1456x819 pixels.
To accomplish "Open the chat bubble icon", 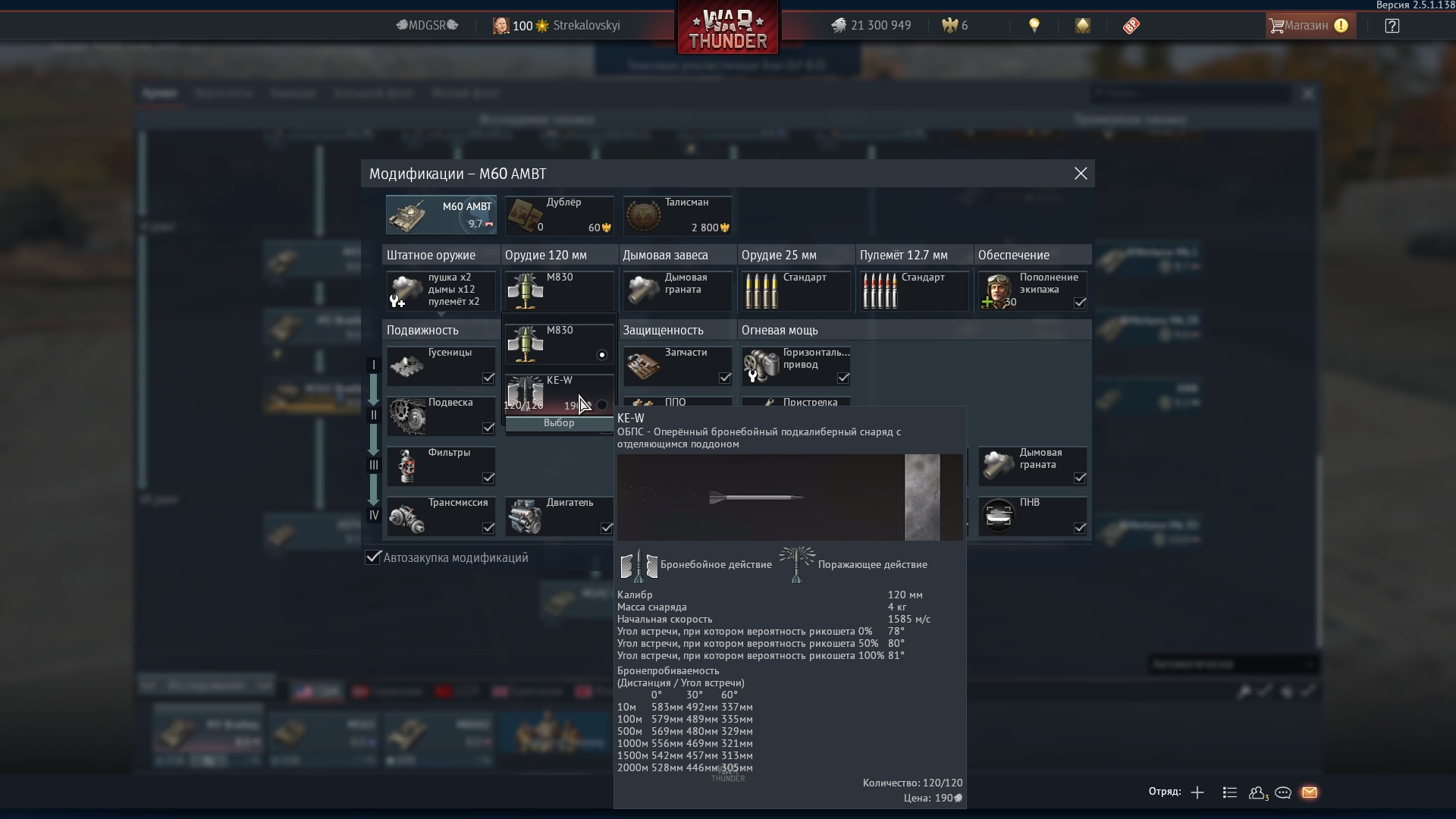I will tap(1283, 792).
